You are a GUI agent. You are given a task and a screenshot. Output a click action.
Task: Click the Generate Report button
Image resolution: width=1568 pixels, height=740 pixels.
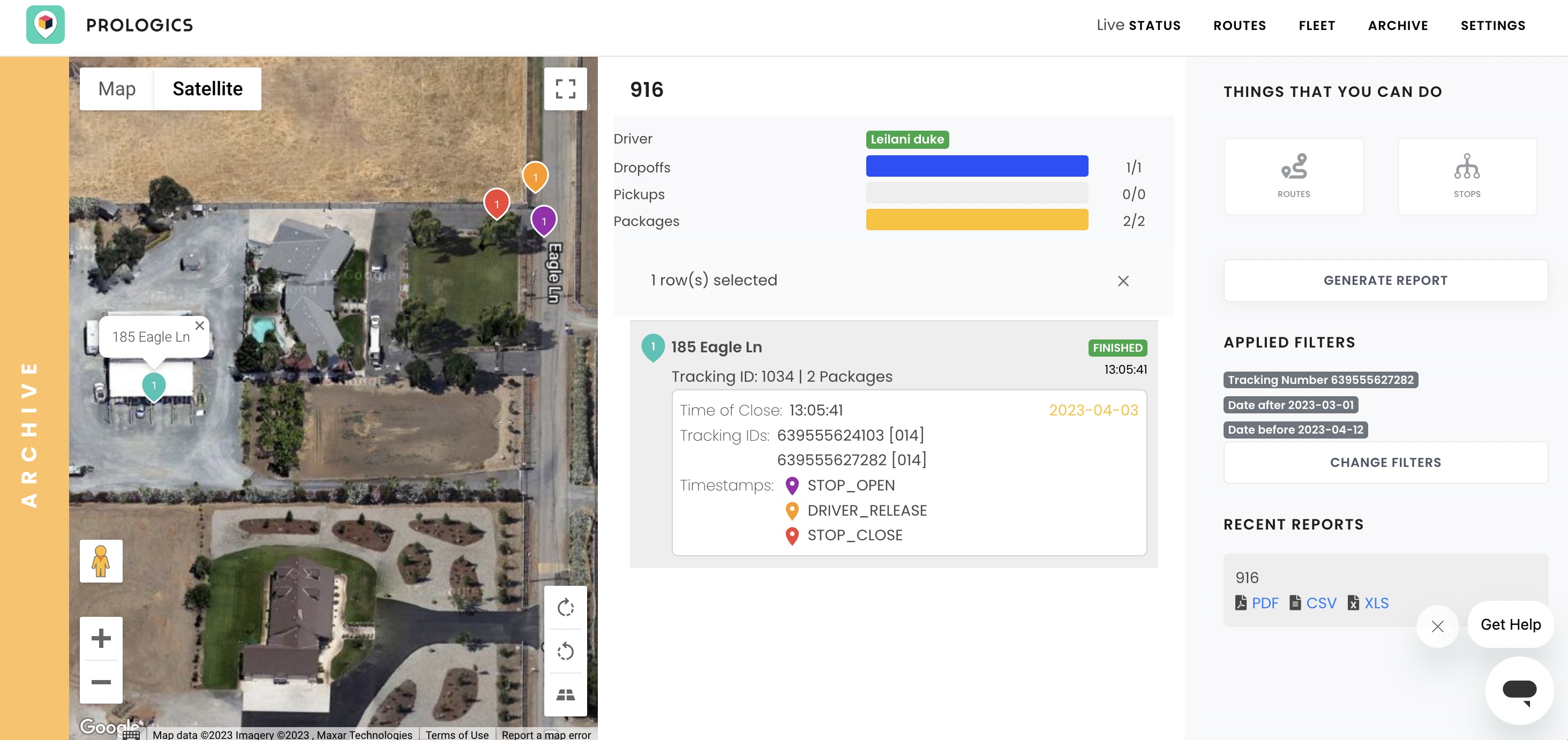click(x=1385, y=281)
